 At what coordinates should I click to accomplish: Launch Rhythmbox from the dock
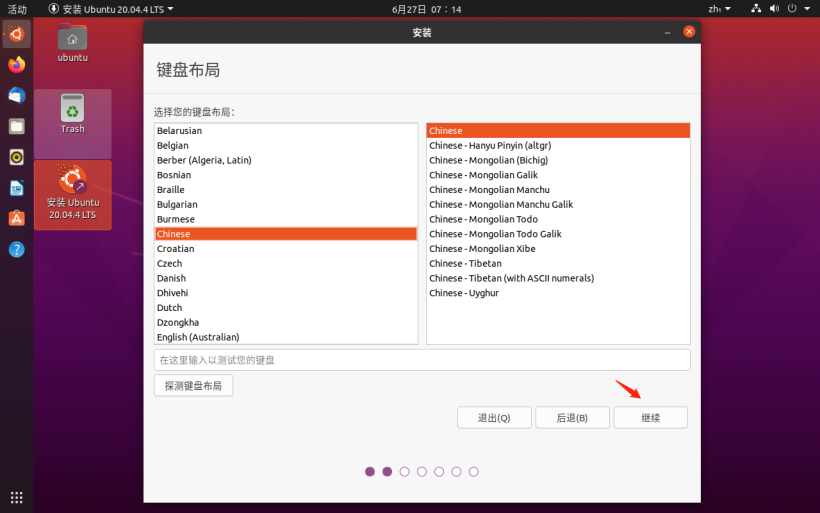16,157
